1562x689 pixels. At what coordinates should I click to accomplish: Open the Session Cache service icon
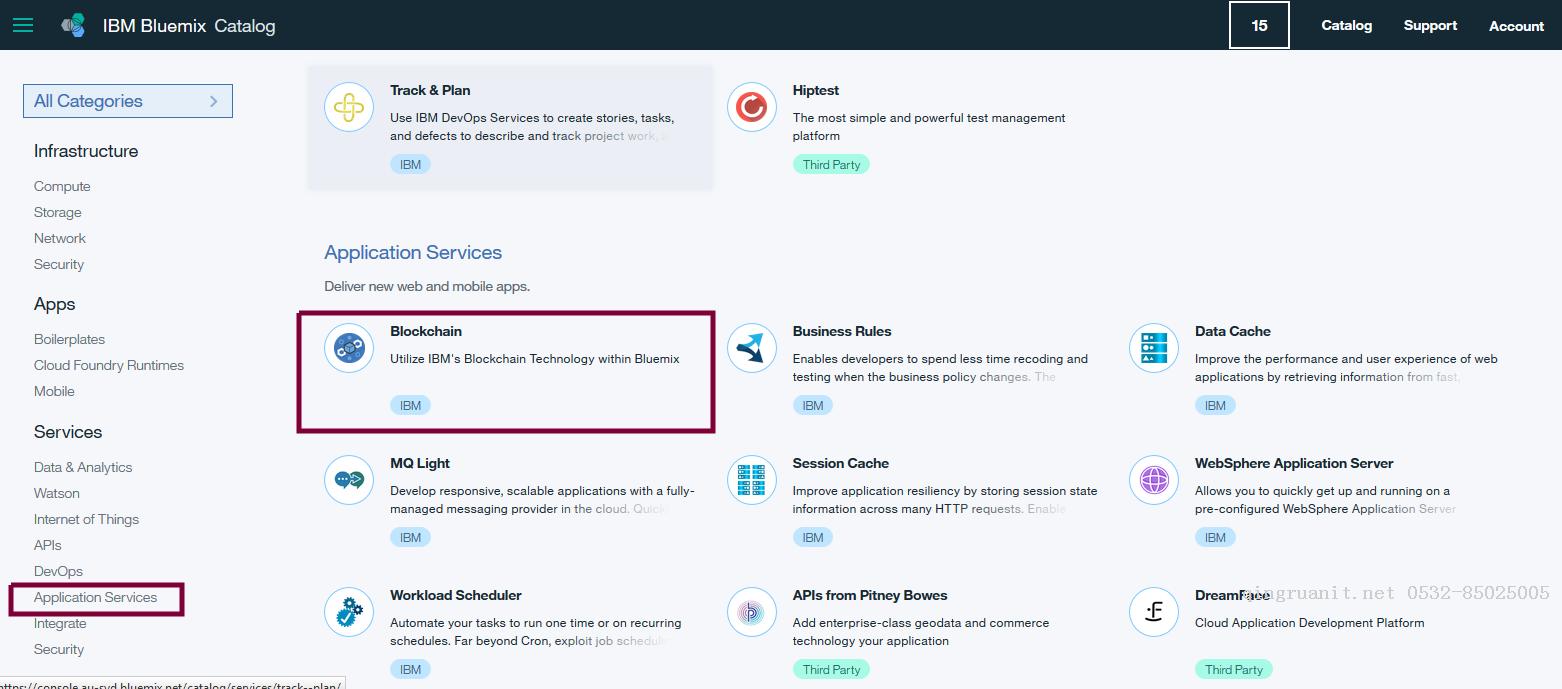[x=751, y=480]
